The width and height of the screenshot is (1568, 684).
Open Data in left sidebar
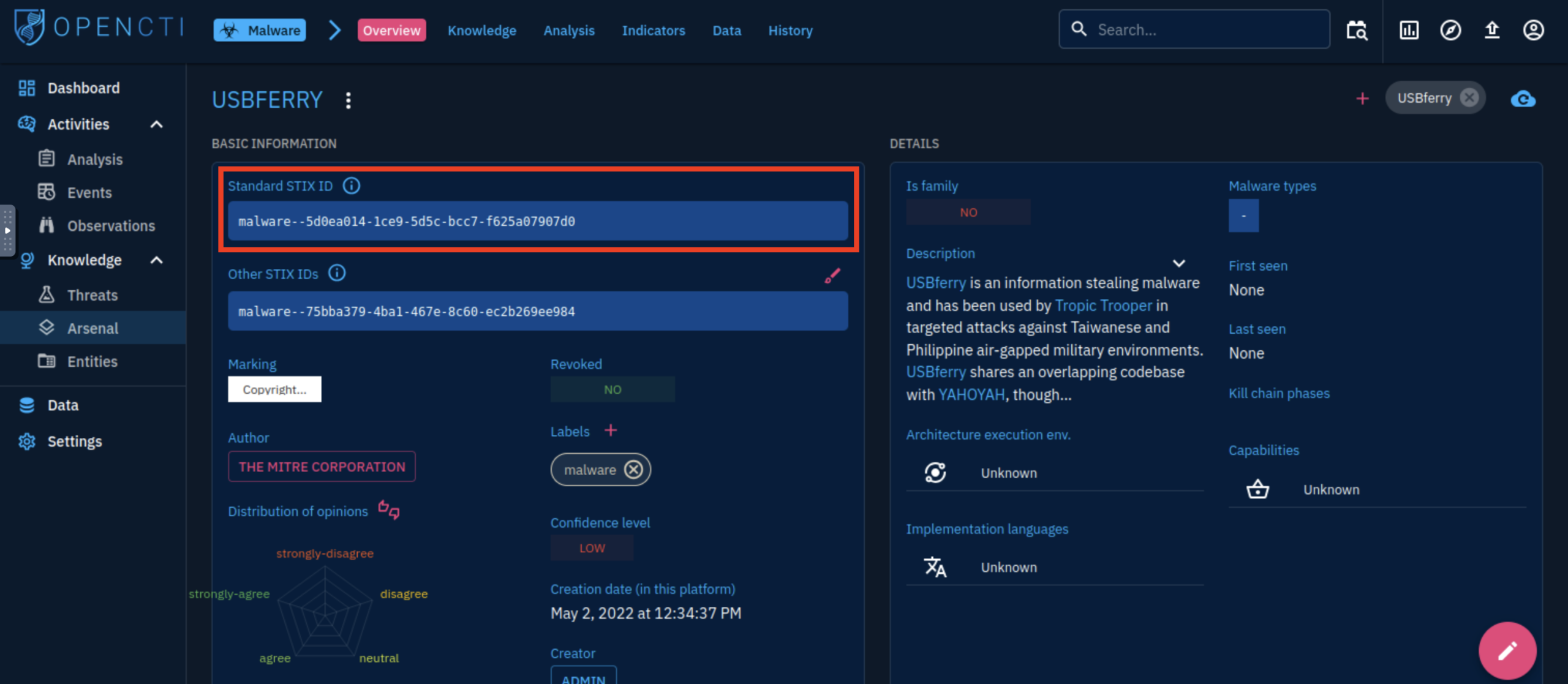point(92,405)
